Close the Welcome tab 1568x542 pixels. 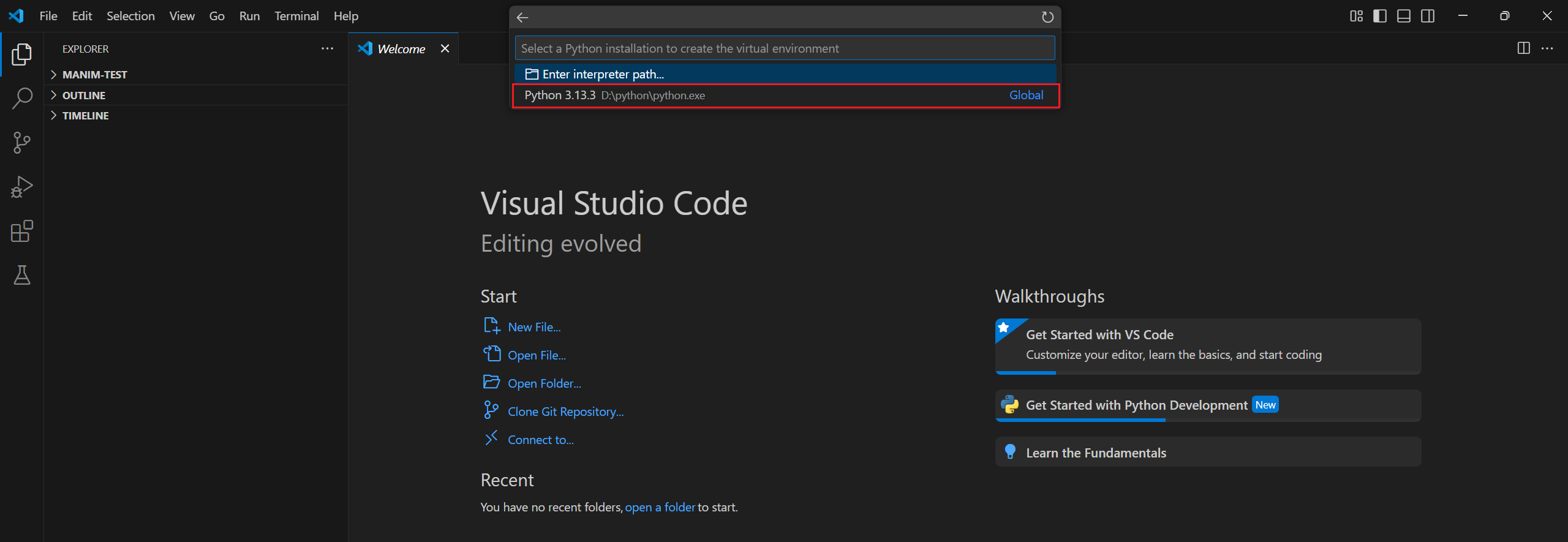click(445, 48)
